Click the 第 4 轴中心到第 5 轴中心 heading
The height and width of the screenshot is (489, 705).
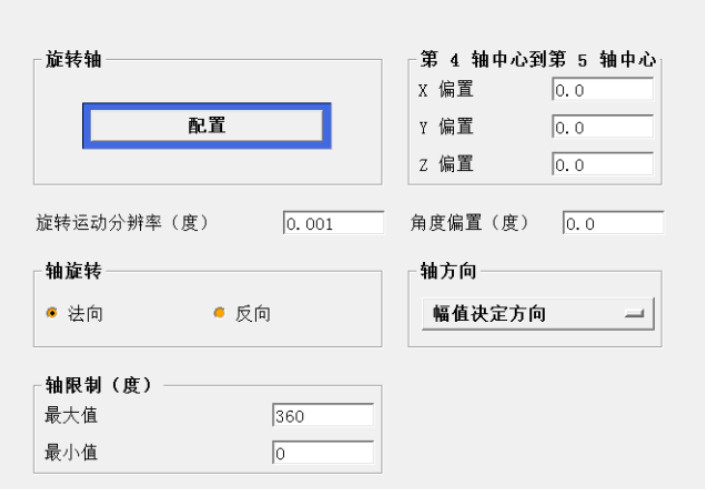click(x=538, y=60)
